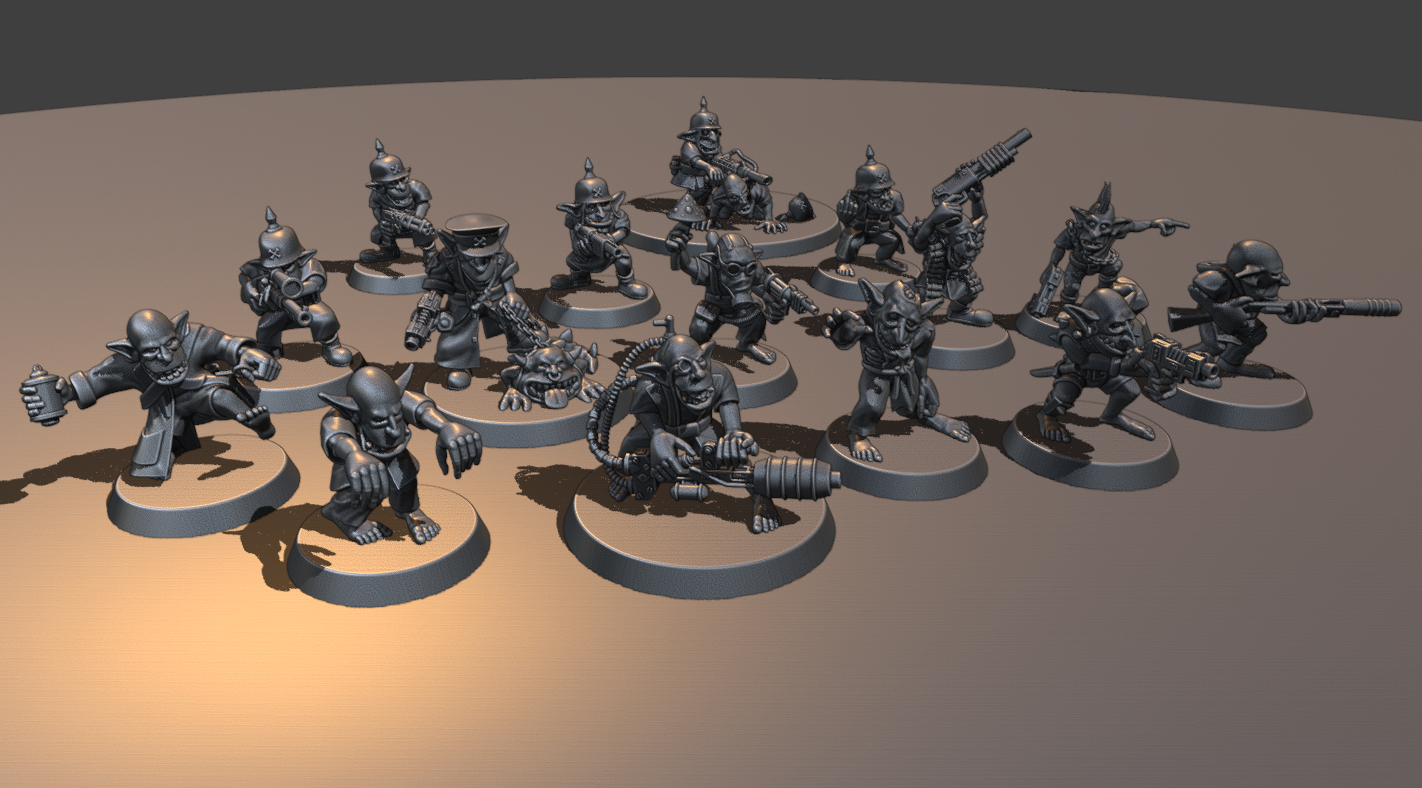The width and height of the screenshot is (1422, 788).
Task: Select the crouching spiked-helmet goblin beside raised-gun goblin
Action: point(868,215)
